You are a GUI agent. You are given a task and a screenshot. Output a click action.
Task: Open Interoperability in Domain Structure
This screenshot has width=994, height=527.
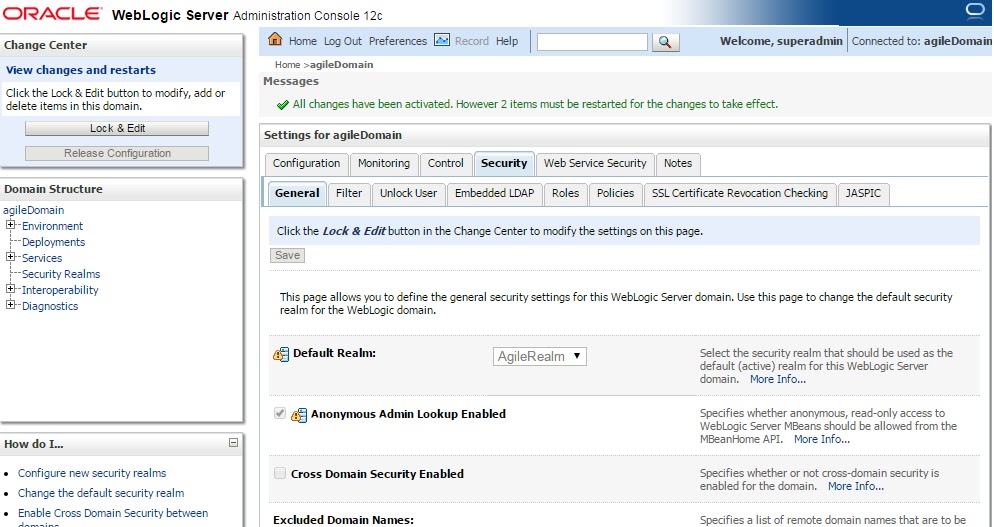click(60, 290)
